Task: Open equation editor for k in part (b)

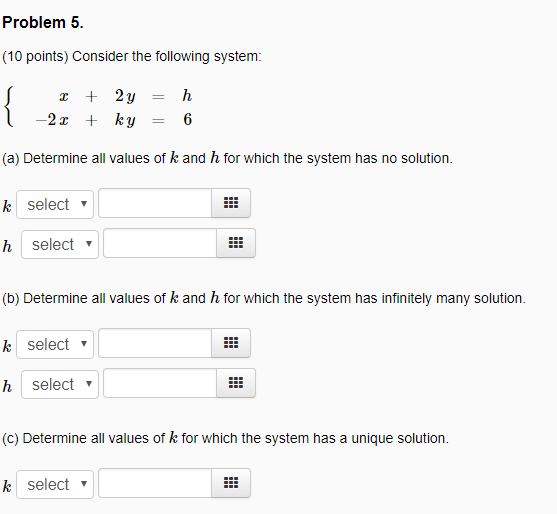Action: click(x=231, y=343)
